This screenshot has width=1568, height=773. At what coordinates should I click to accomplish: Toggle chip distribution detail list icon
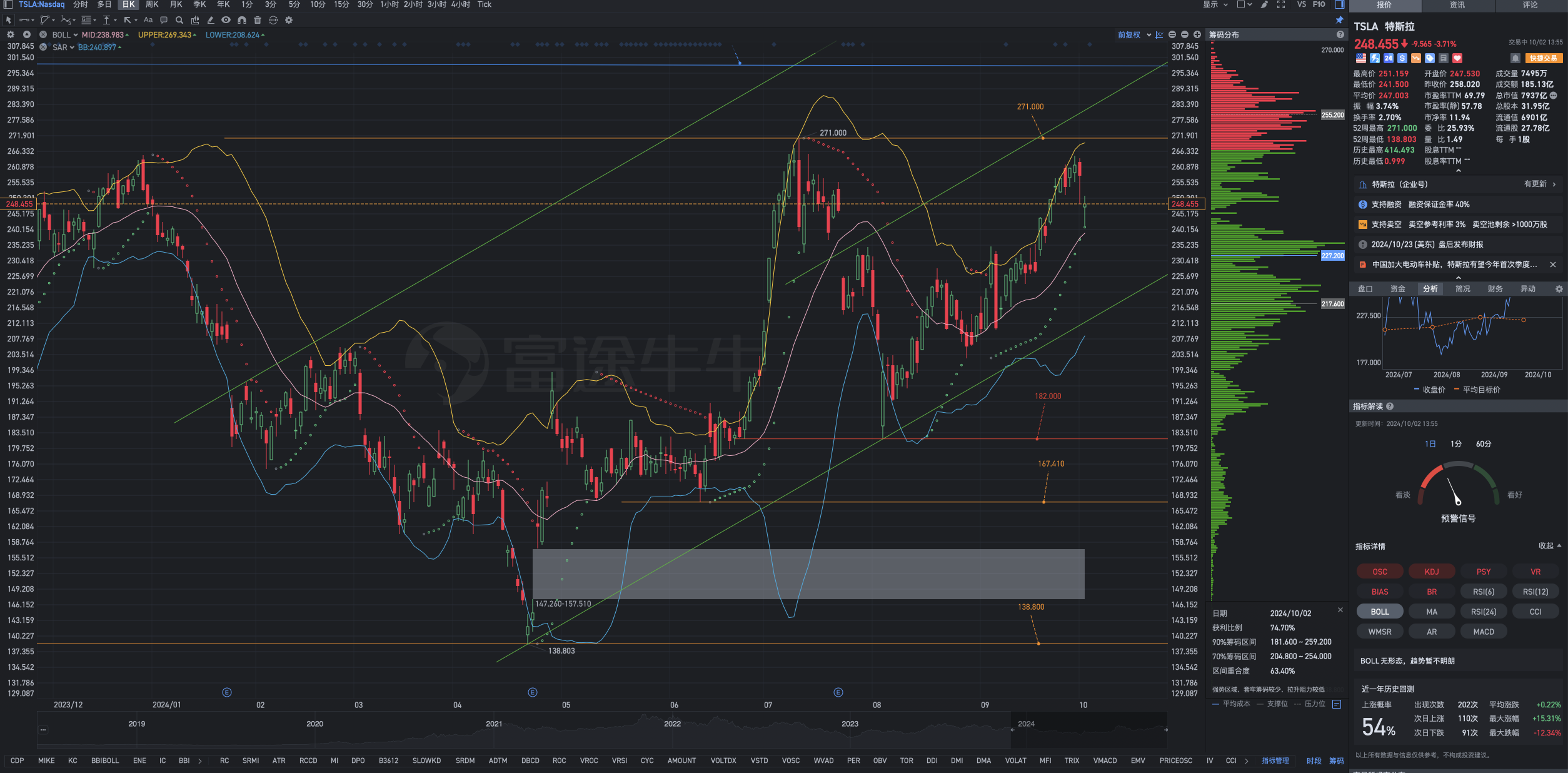[x=1337, y=704]
